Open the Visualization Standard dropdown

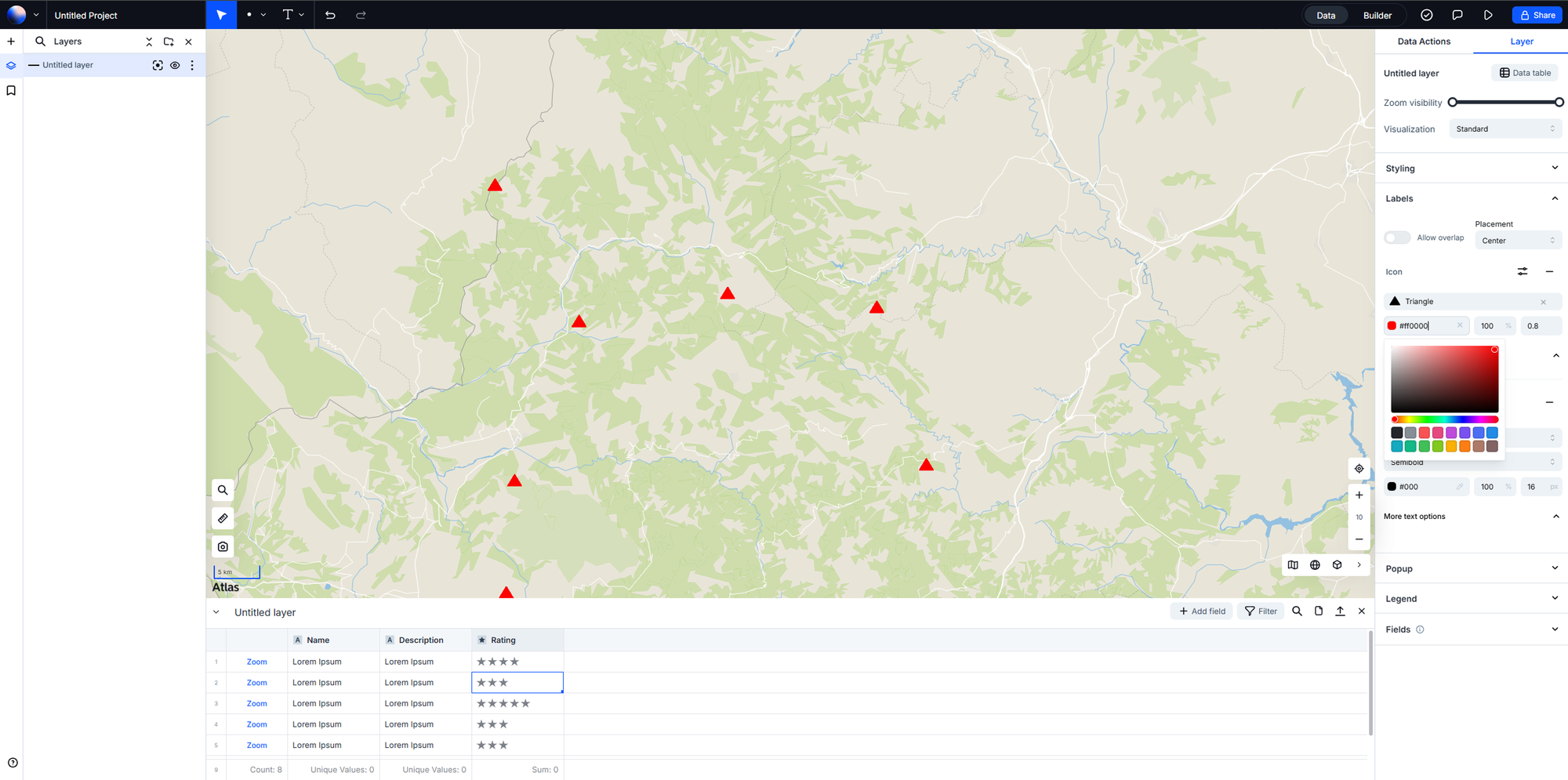[1504, 129]
